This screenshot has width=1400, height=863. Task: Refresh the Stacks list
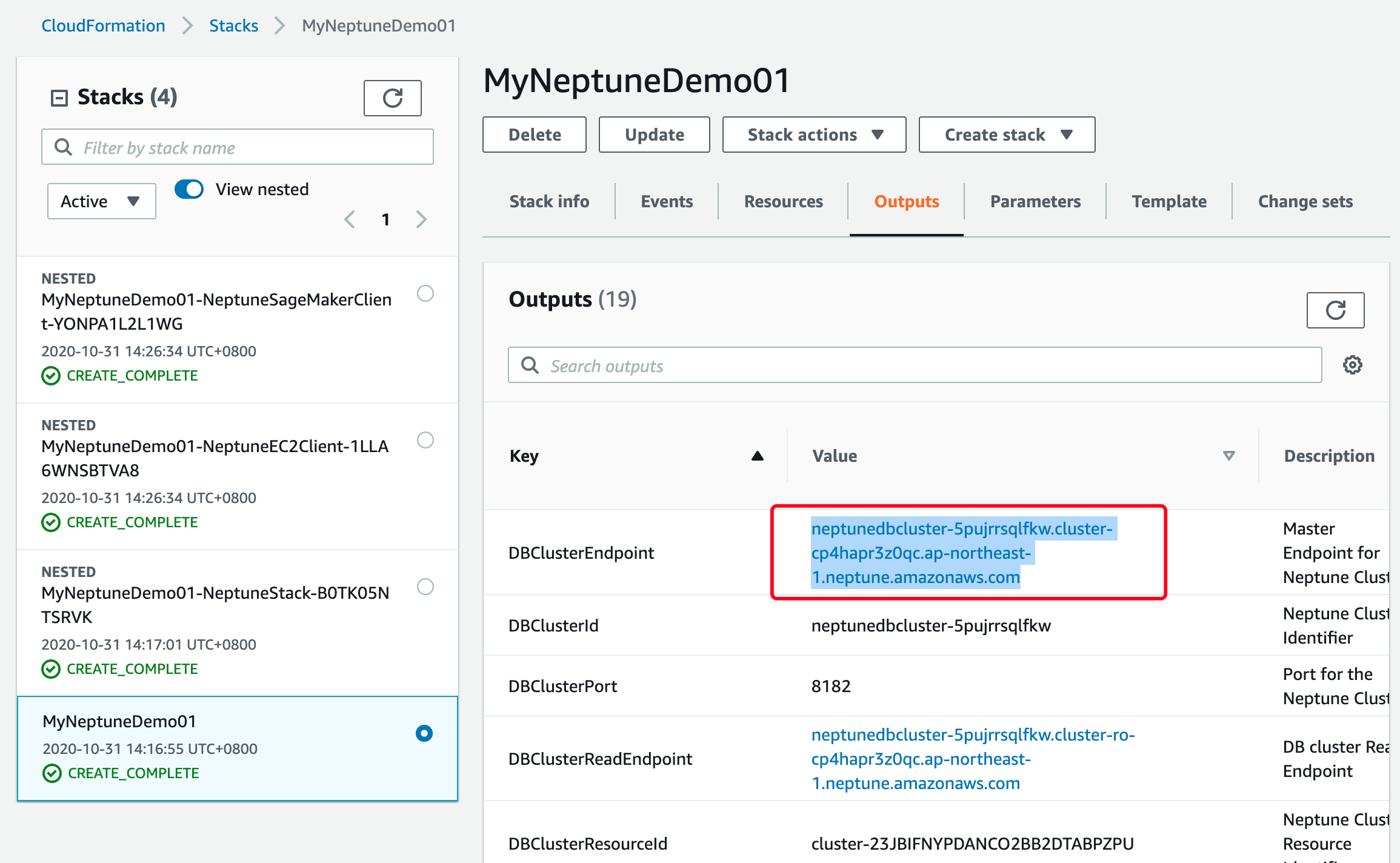tap(392, 98)
